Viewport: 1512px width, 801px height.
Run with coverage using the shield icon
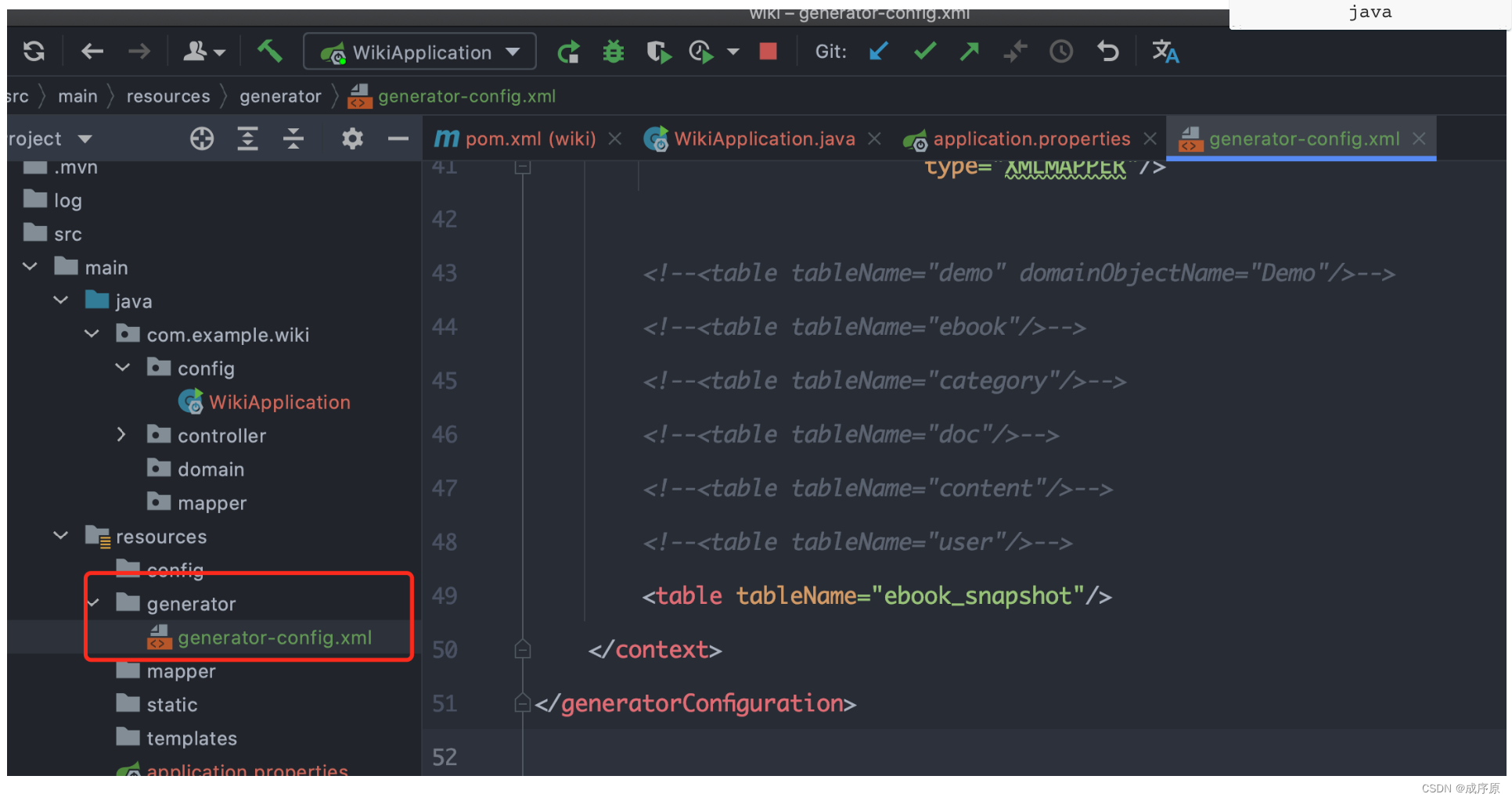click(659, 52)
